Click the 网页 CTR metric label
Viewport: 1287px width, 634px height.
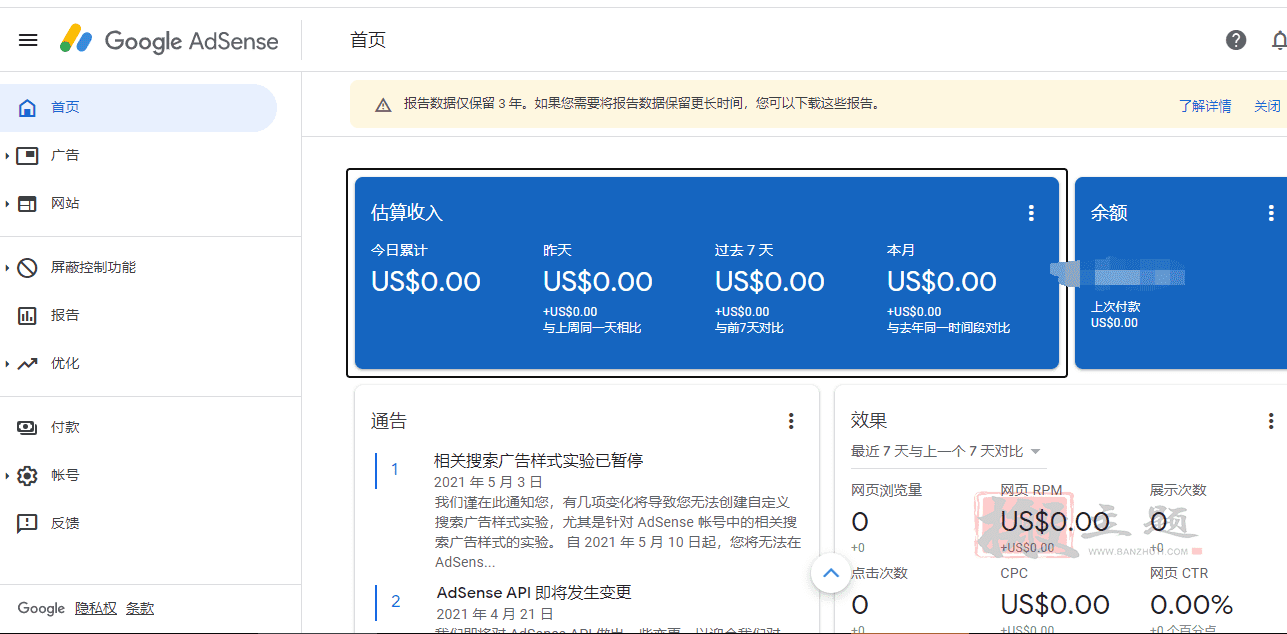pyautogui.click(x=1179, y=573)
